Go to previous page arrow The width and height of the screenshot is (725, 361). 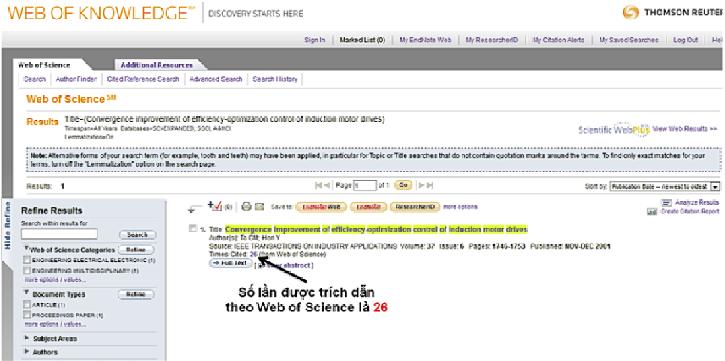[327, 185]
